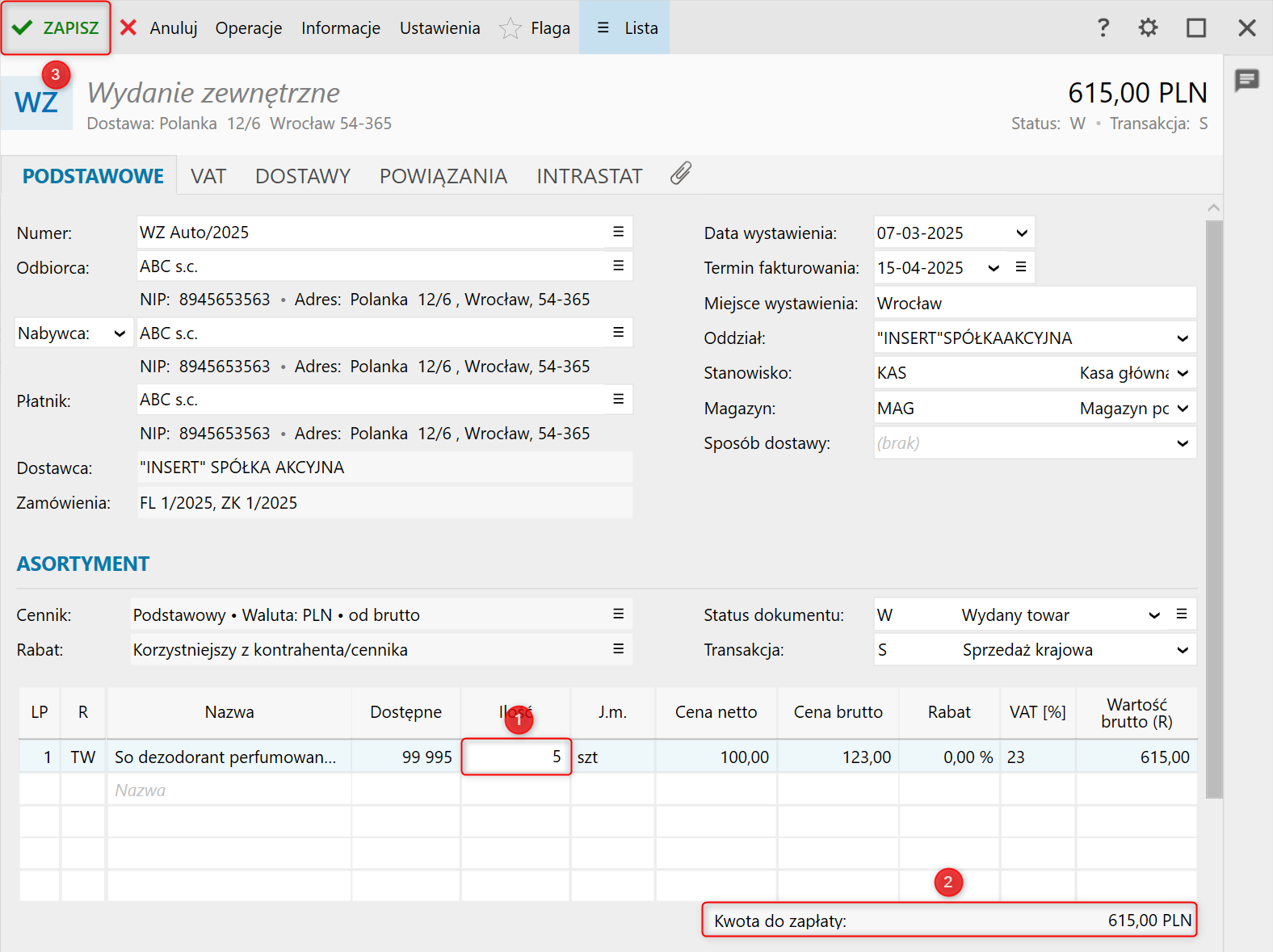The image size is (1273, 952).
Task: Click the Flaga star icon
Action: pos(510,28)
